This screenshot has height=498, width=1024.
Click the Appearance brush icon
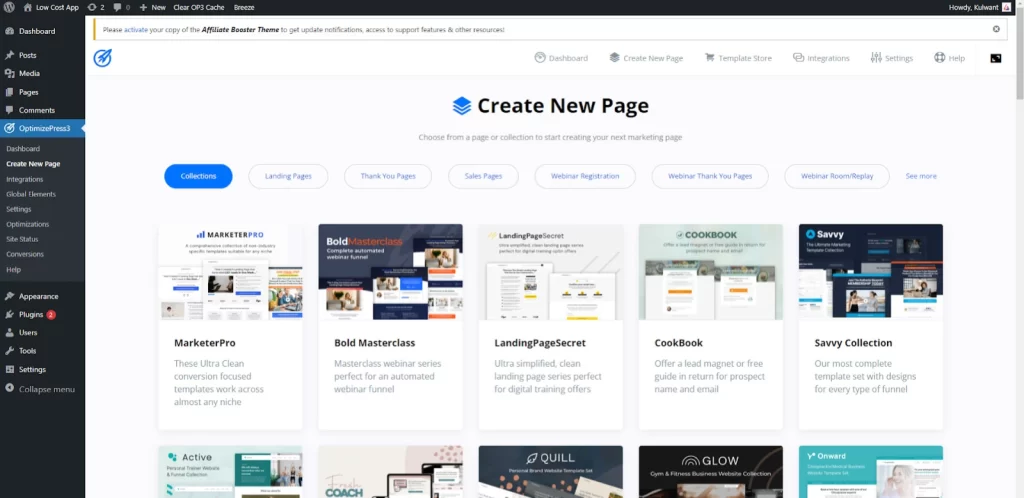(x=9, y=296)
